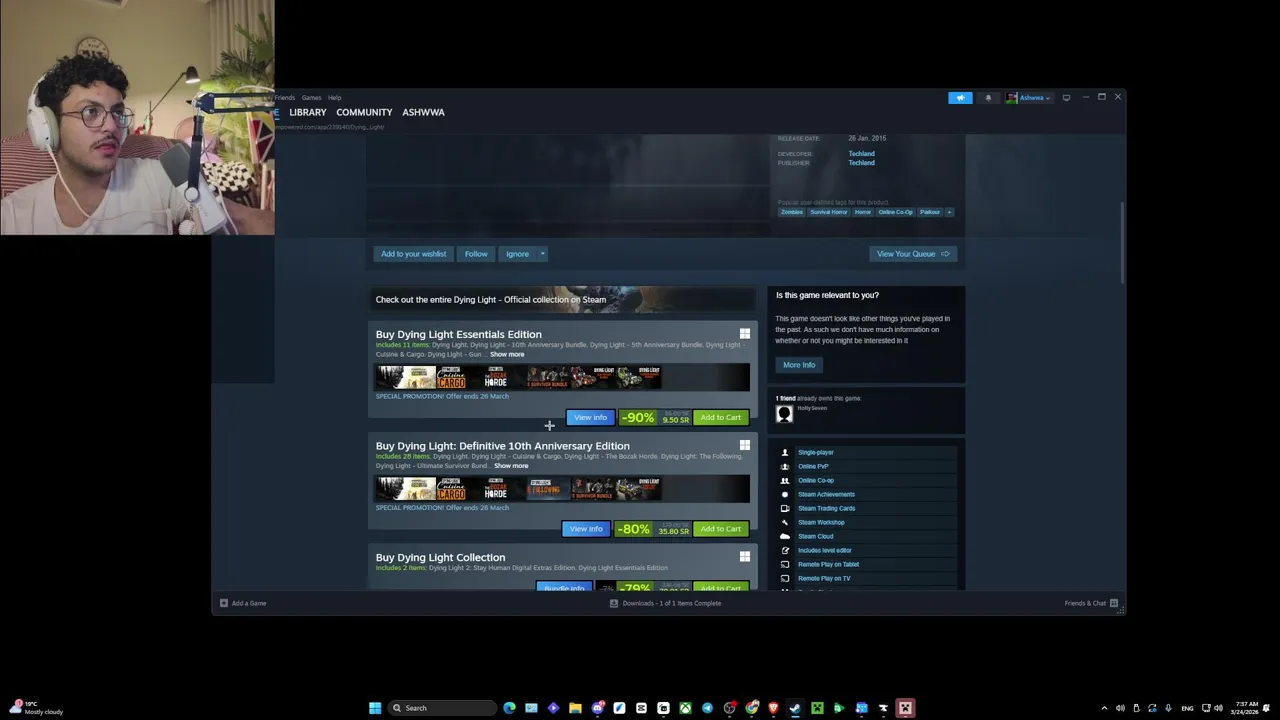Open the Friends menu
The height and width of the screenshot is (720, 1280).
[285, 98]
